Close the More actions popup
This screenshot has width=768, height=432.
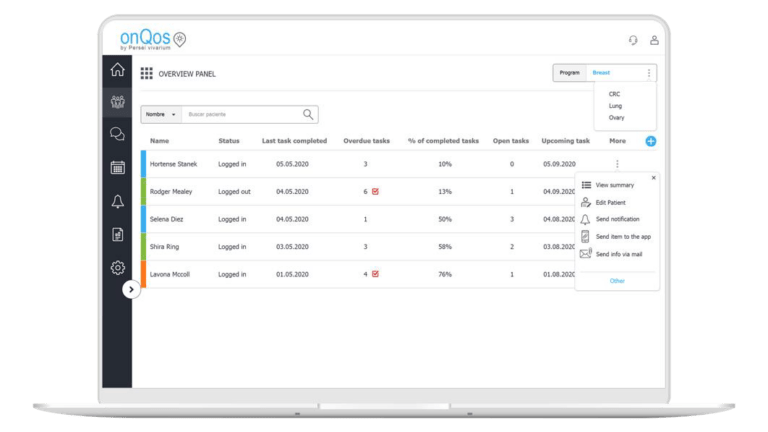point(653,177)
